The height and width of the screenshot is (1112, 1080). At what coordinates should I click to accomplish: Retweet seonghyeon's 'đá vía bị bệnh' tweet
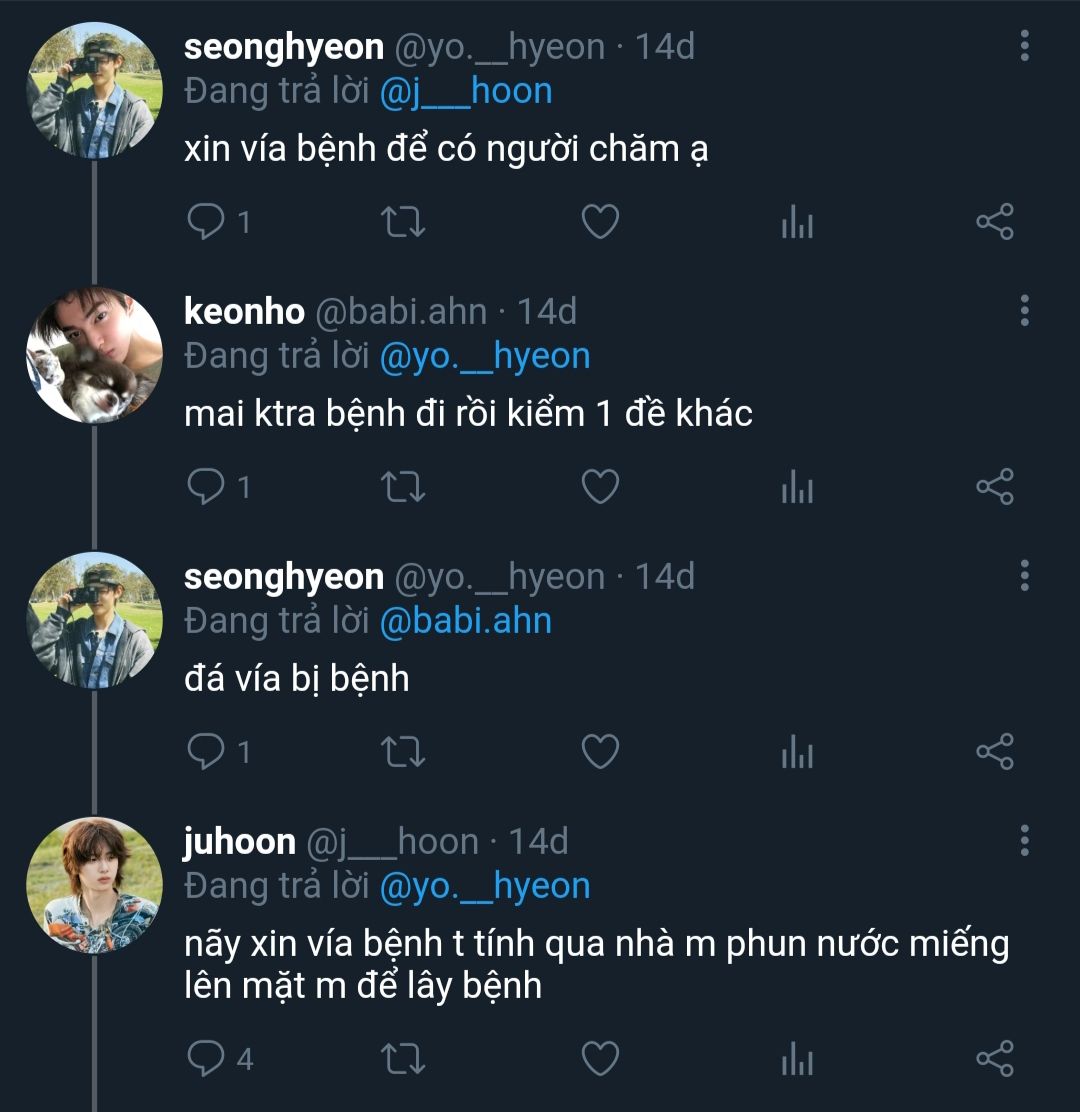pos(404,752)
